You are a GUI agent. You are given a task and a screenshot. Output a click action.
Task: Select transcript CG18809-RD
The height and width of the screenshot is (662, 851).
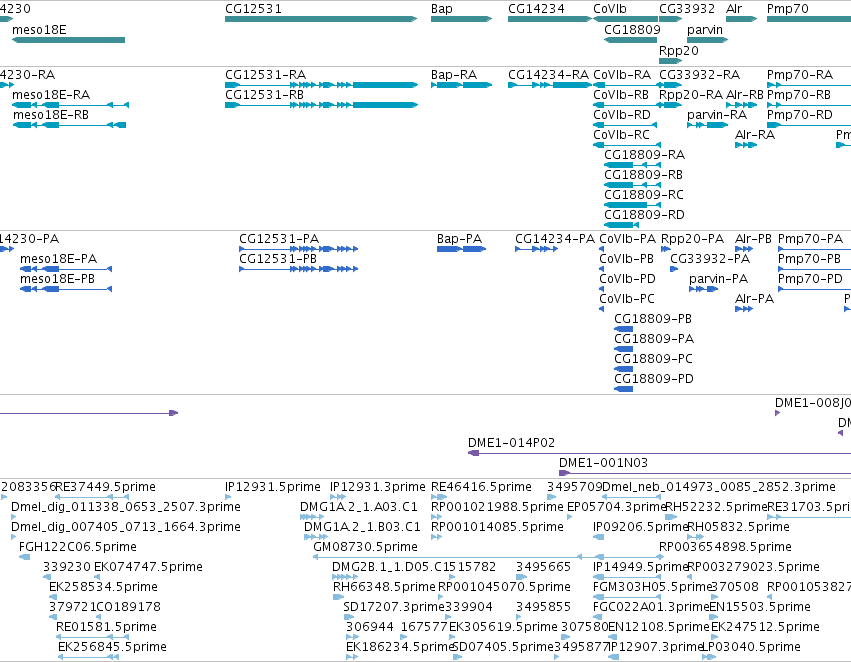(644, 215)
